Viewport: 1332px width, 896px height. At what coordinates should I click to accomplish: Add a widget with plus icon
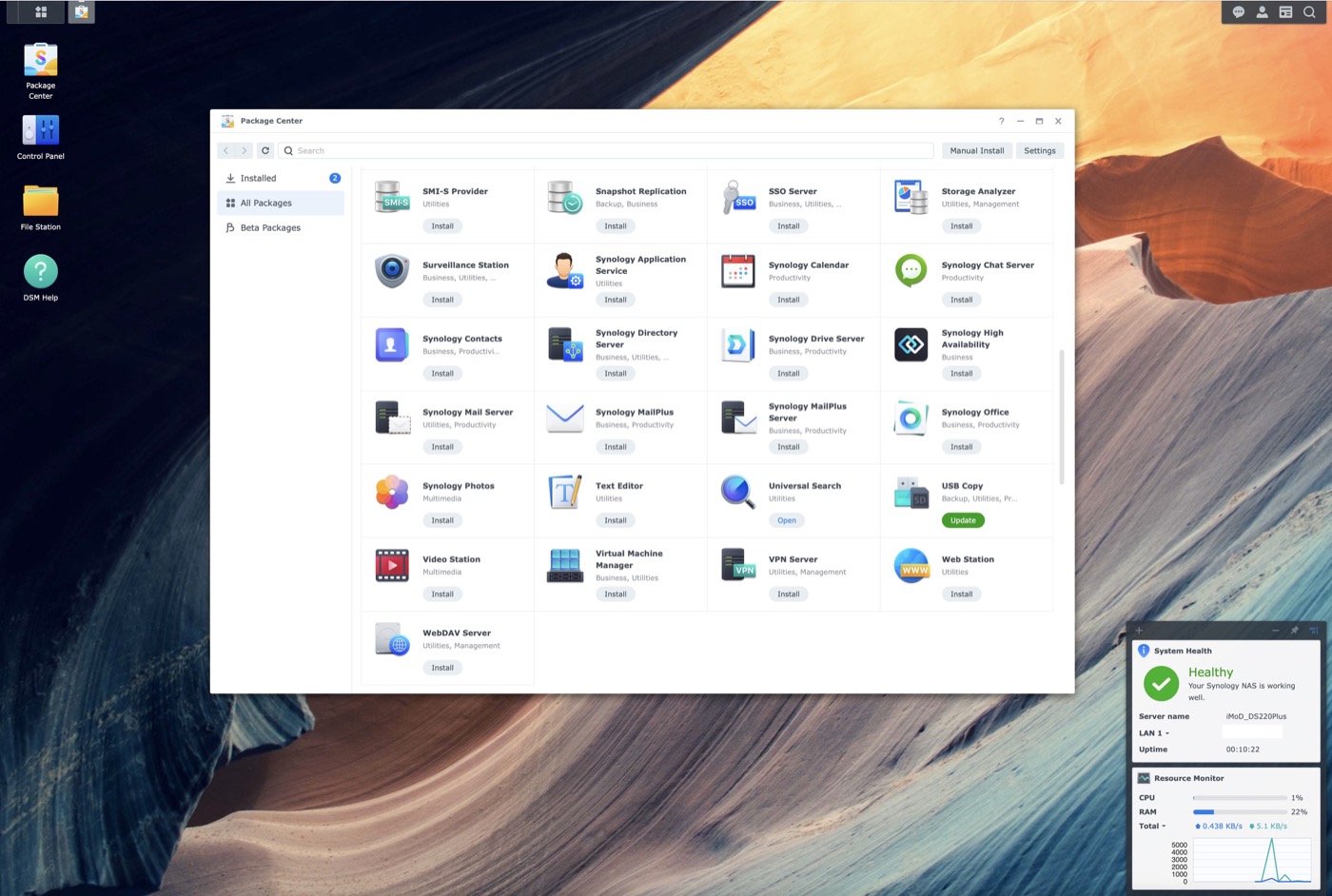[x=1139, y=630]
